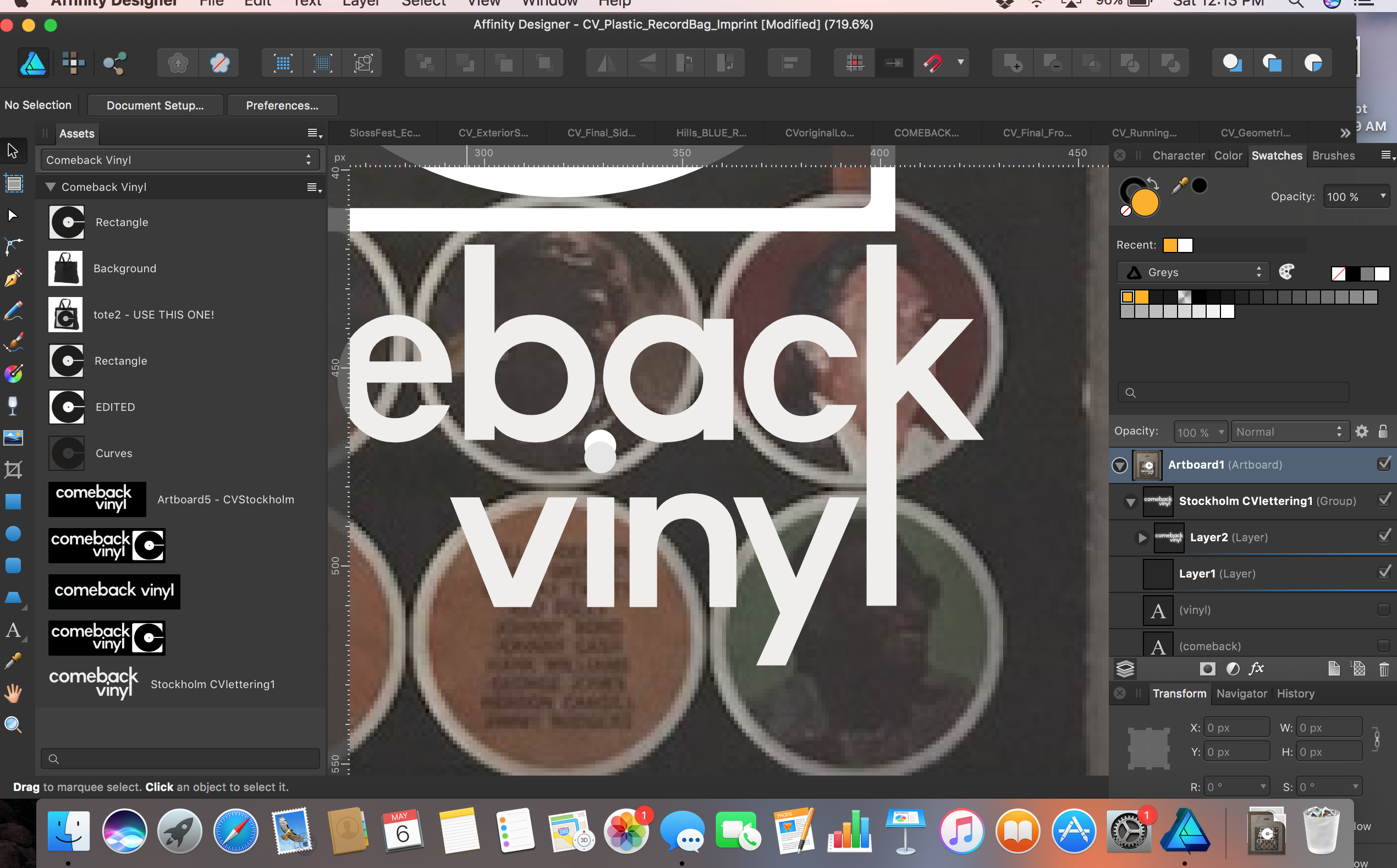Toggle the layer lock icon

[x=1383, y=431]
